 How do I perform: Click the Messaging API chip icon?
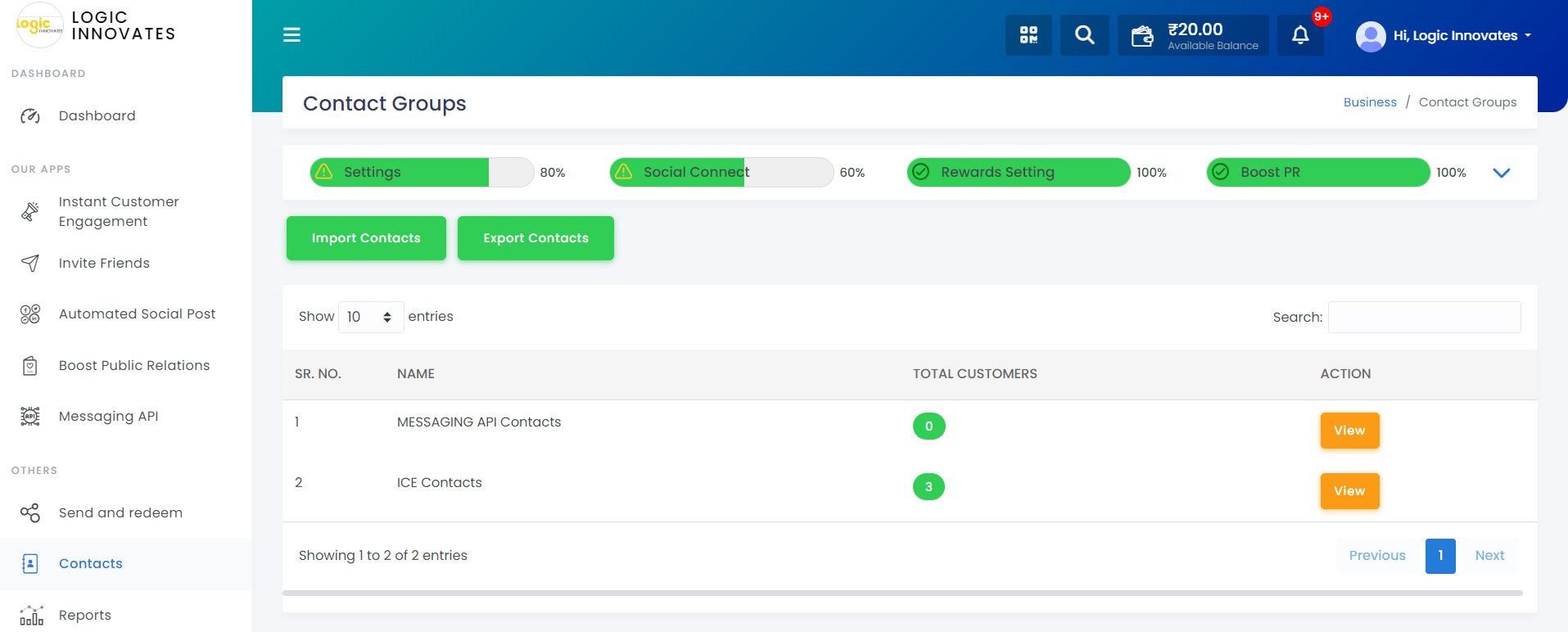tap(30, 417)
